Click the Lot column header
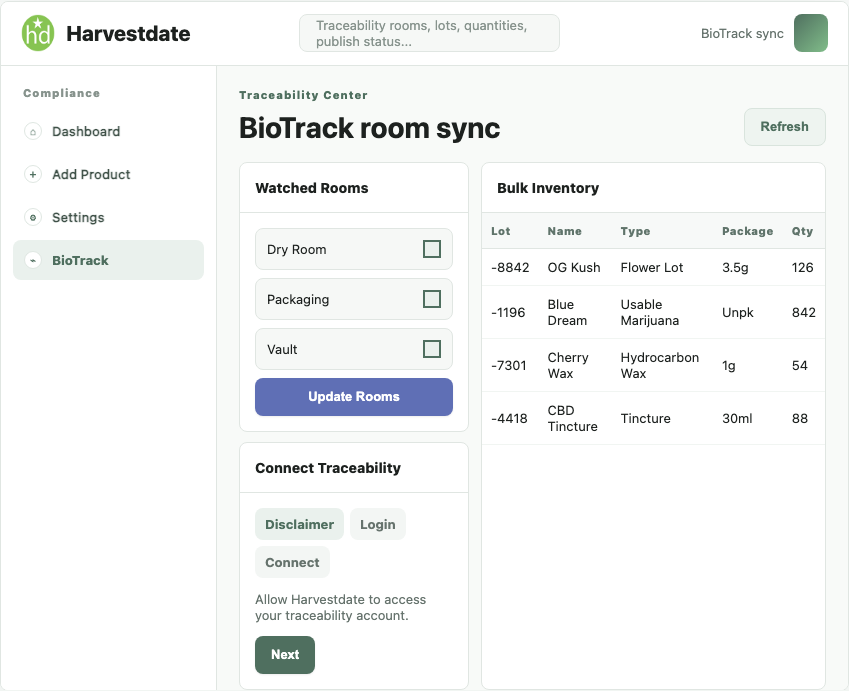 pyautogui.click(x=500, y=231)
